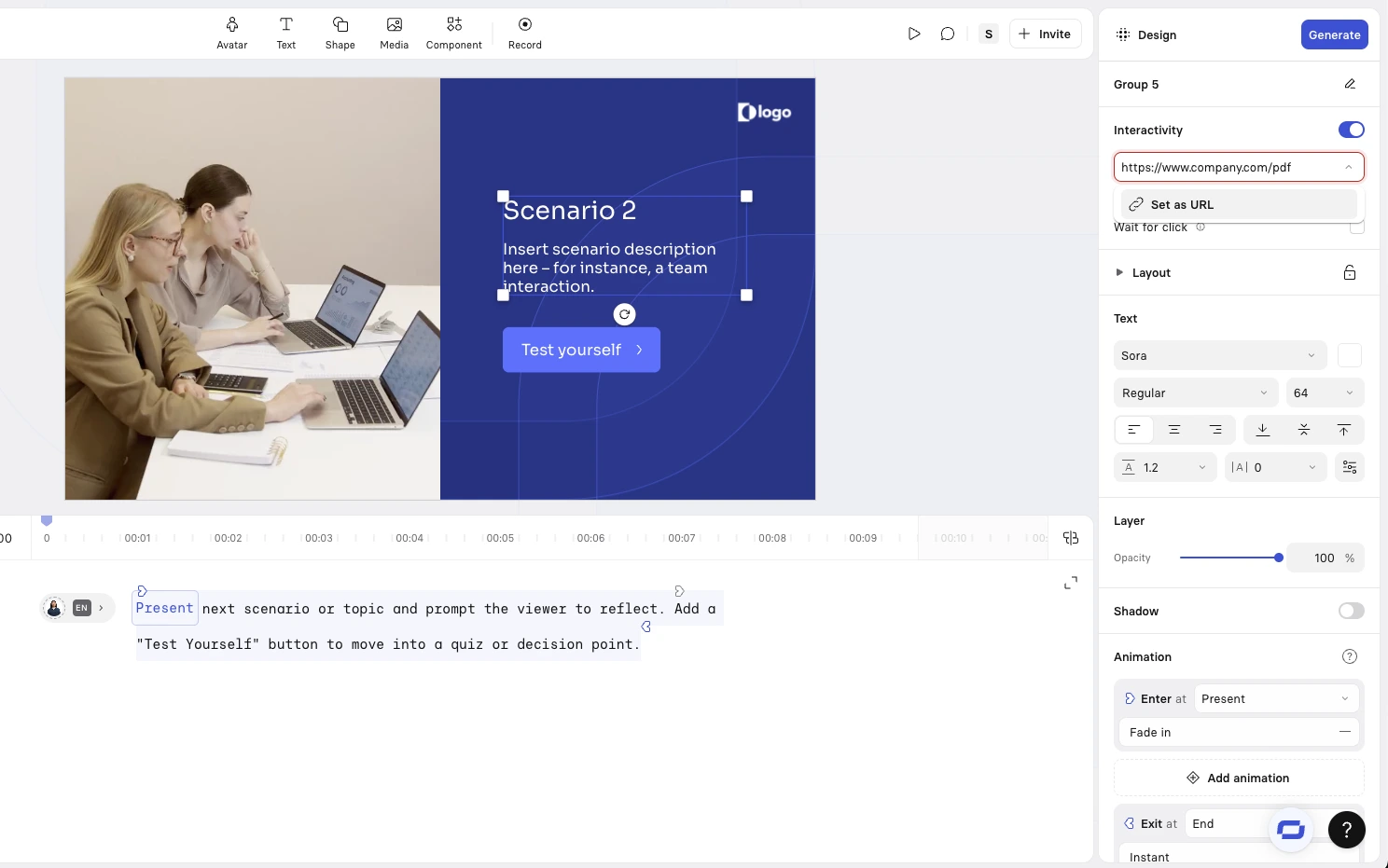Click the 00:05 timeline mark
The height and width of the screenshot is (868, 1388).
500,538
